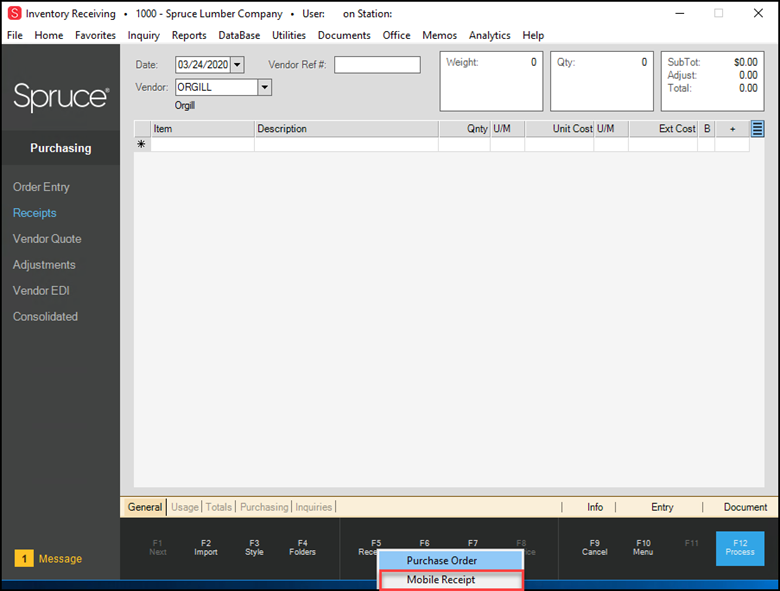Click the F1 Next function key
The width and height of the screenshot is (780, 591).
pos(158,547)
